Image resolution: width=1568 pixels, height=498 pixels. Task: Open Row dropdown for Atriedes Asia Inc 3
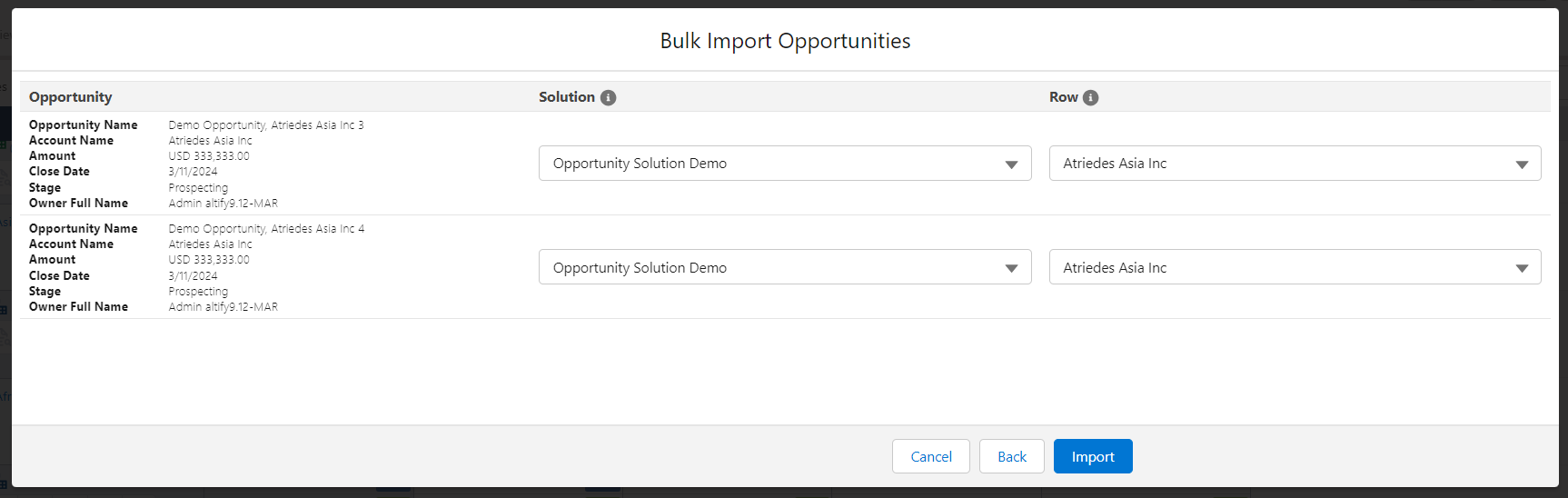click(x=1294, y=164)
